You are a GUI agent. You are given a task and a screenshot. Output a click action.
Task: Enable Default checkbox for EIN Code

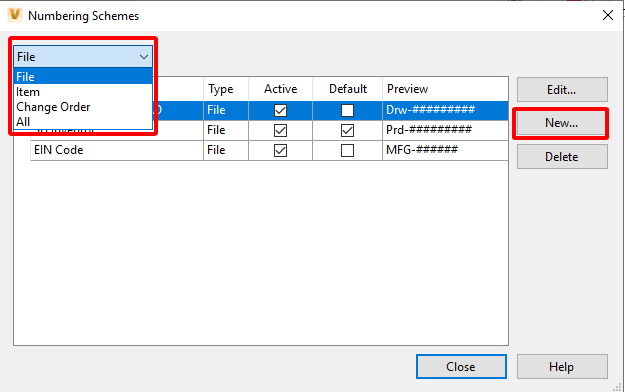coord(347,150)
